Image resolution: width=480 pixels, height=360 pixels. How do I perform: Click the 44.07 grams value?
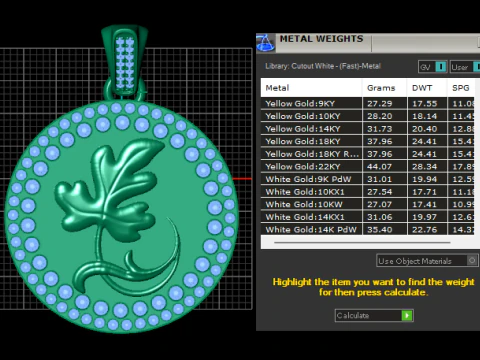(380, 167)
